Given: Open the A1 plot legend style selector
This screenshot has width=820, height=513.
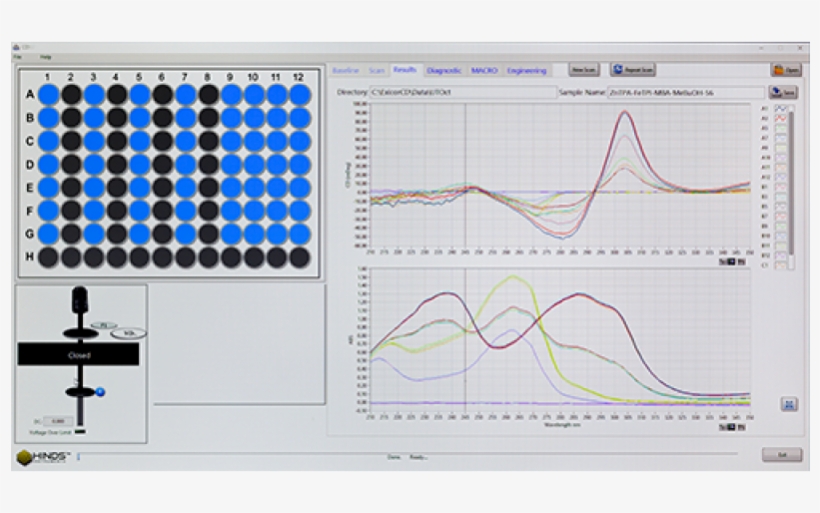Looking at the screenshot, I should point(780,110).
